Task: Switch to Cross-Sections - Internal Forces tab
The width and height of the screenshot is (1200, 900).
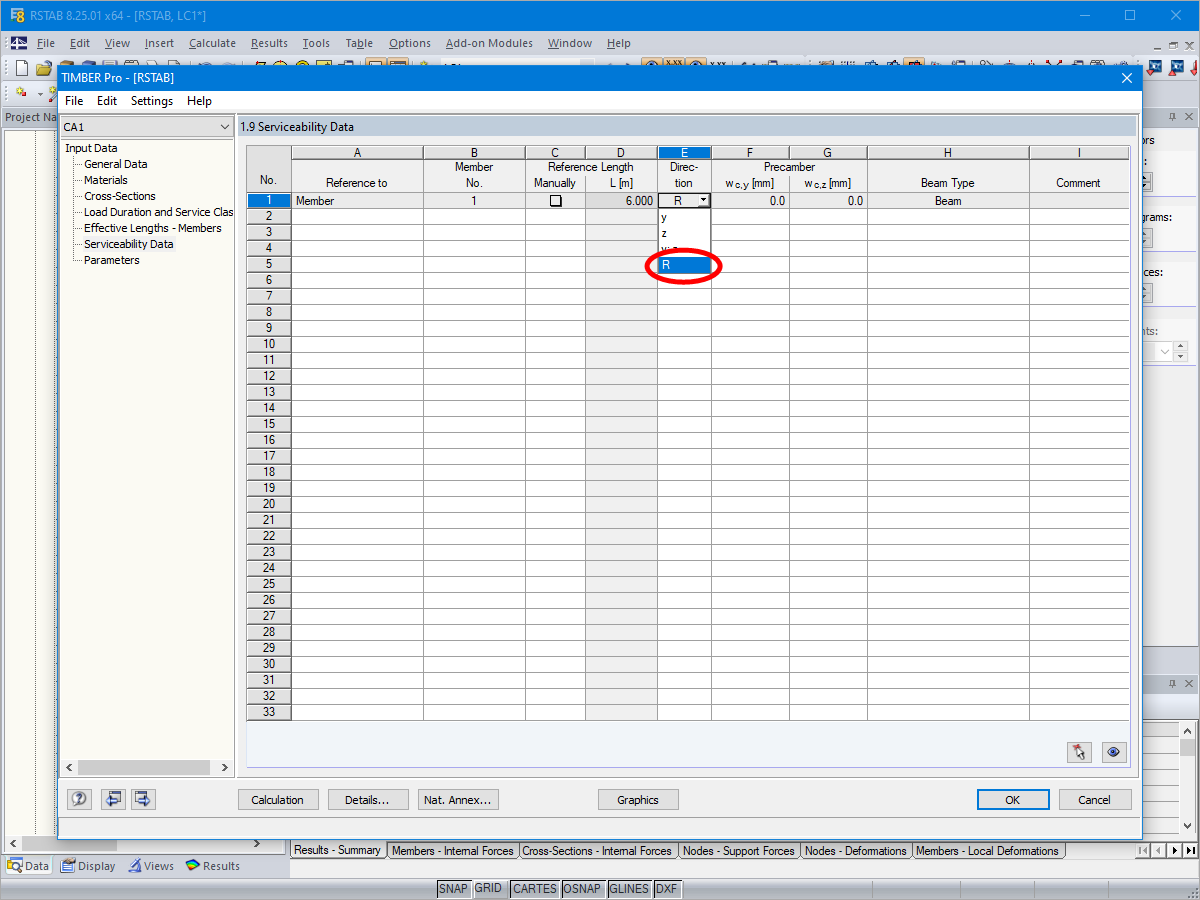Action: 597,851
